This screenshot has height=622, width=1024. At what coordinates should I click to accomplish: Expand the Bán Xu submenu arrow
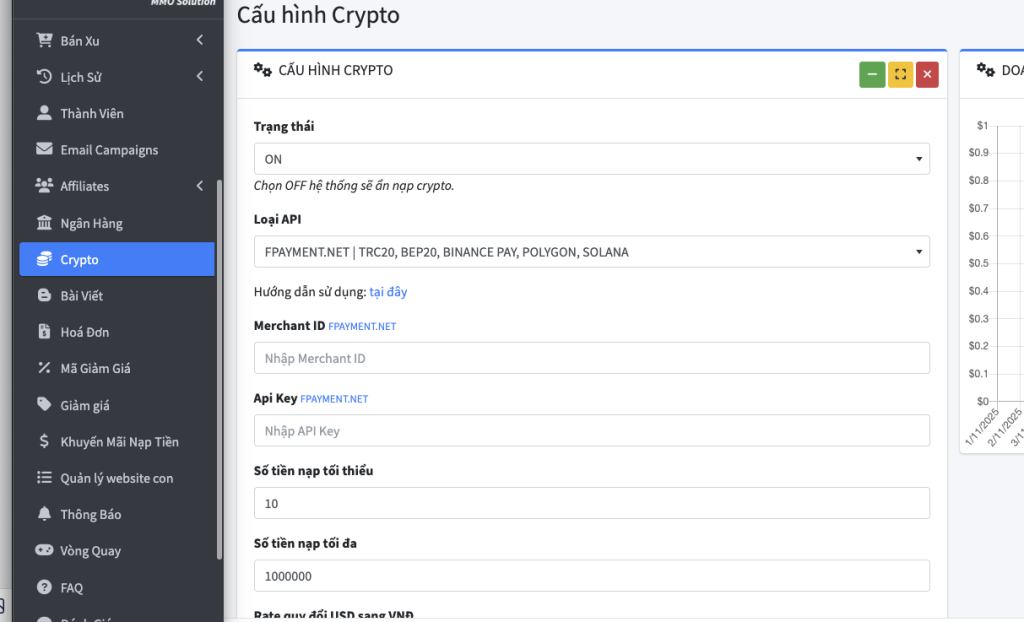coord(200,41)
